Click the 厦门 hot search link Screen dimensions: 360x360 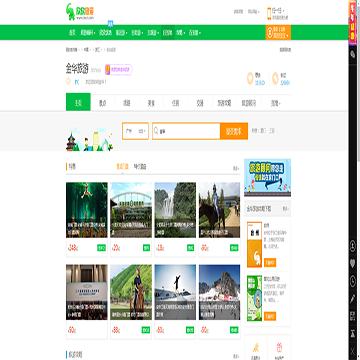tap(263, 131)
